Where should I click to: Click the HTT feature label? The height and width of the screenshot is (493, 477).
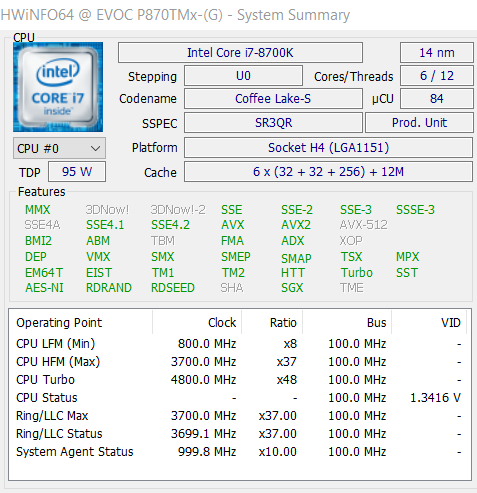tap(293, 273)
